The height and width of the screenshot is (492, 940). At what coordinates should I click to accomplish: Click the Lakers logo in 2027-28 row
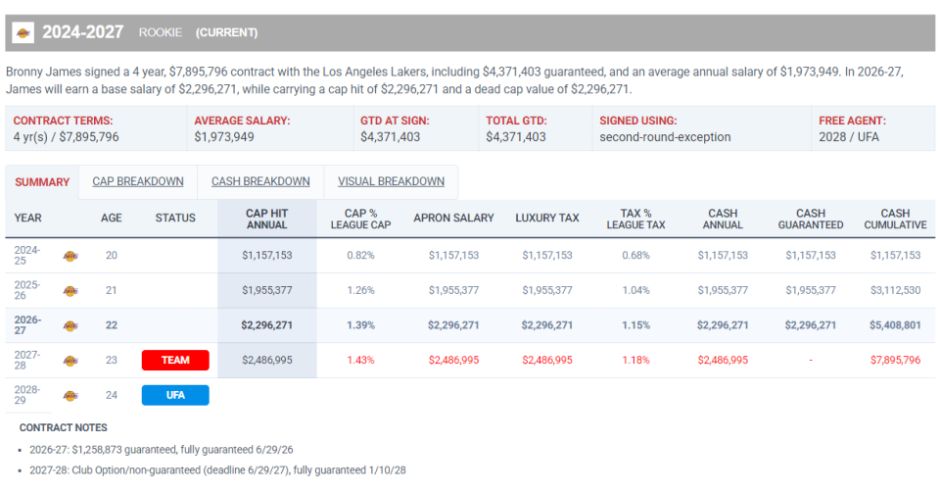tap(70, 360)
